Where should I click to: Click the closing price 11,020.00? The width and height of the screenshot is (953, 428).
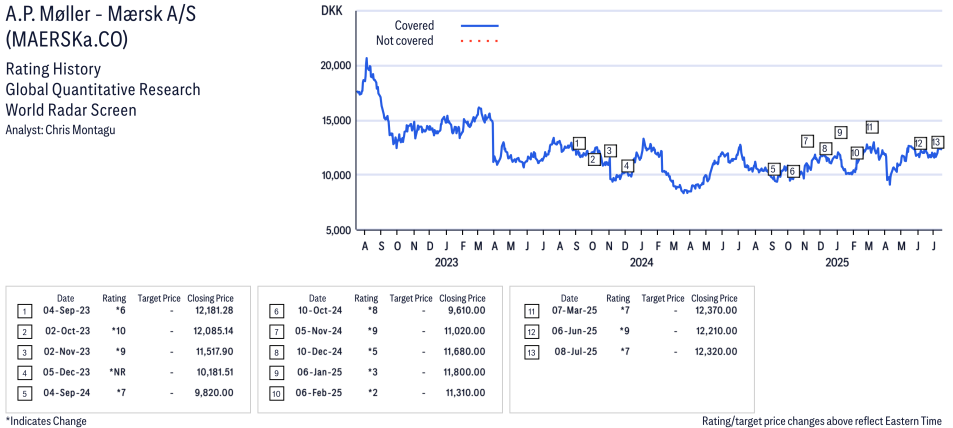coord(464,331)
